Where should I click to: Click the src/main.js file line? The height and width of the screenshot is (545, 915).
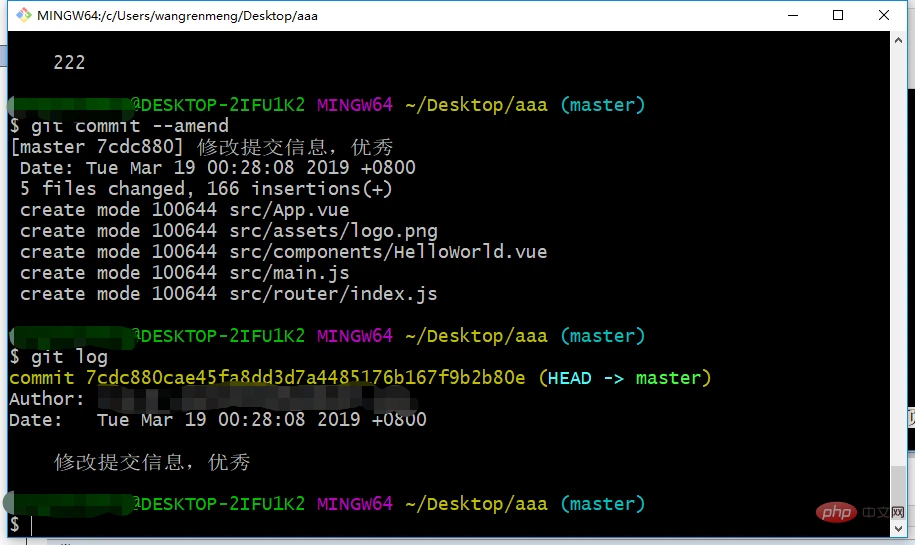click(x=184, y=272)
